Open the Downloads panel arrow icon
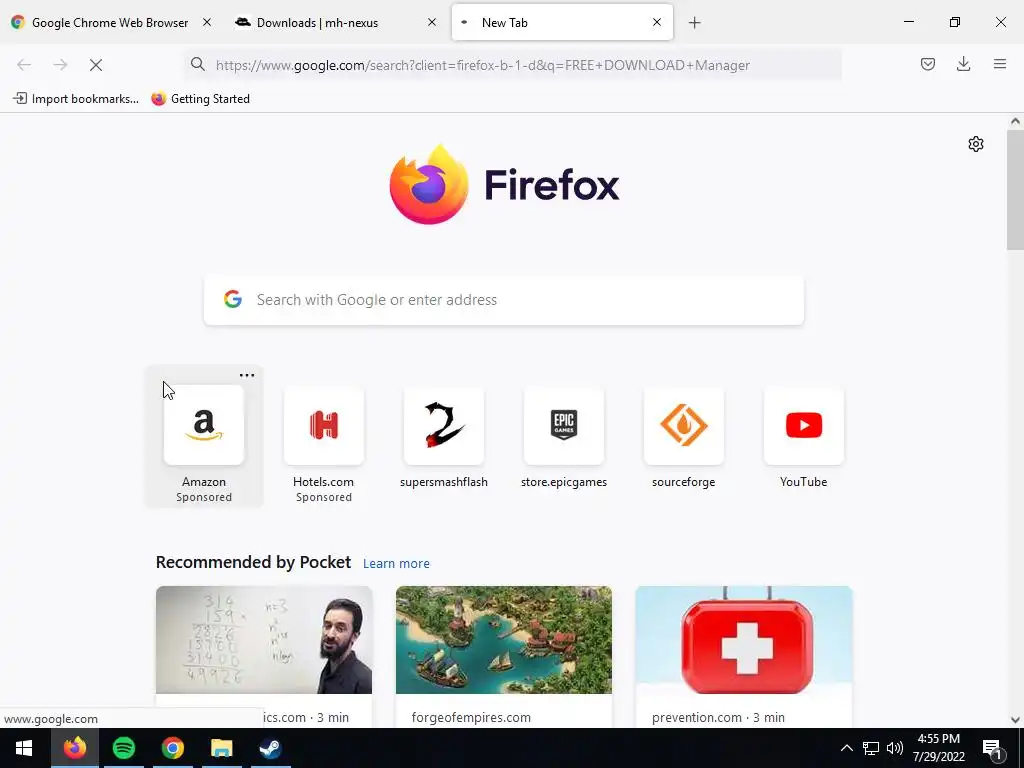1024x768 pixels. pyautogui.click(x=963, y=64)
